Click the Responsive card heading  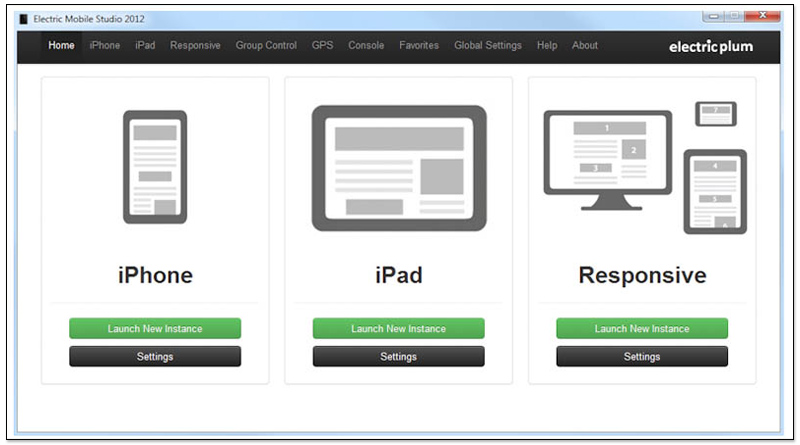pos(642,276)
